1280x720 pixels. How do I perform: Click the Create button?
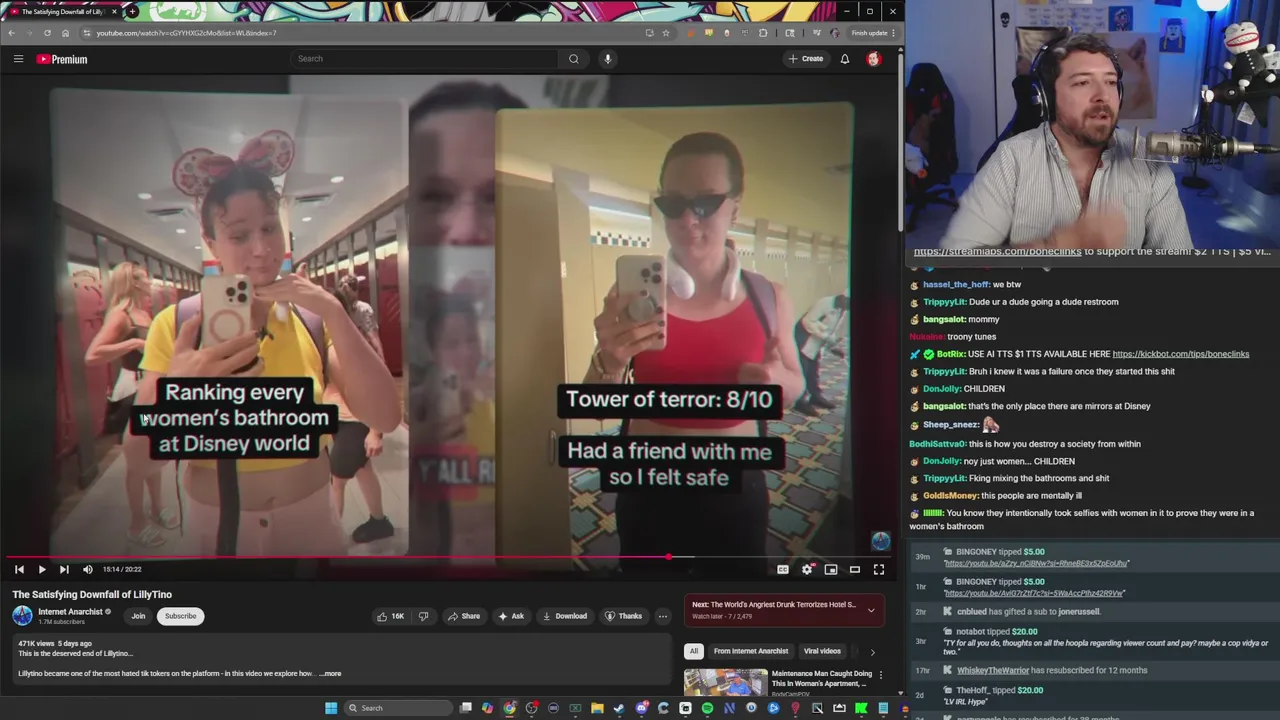[x=805, y=59]
